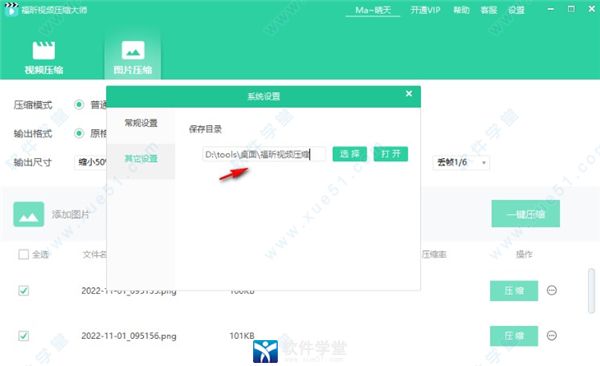The width and height of the screenshot is (600, 366).
Task: Switch to the 图片压缩 image compression tab
Action: point(133,57)
